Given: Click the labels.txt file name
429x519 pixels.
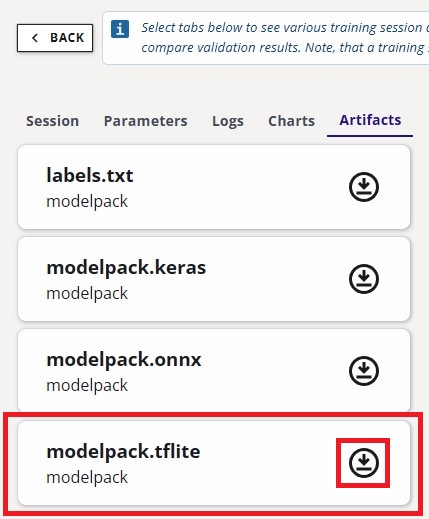Looking at the screenshot, I should click(90, 175).
